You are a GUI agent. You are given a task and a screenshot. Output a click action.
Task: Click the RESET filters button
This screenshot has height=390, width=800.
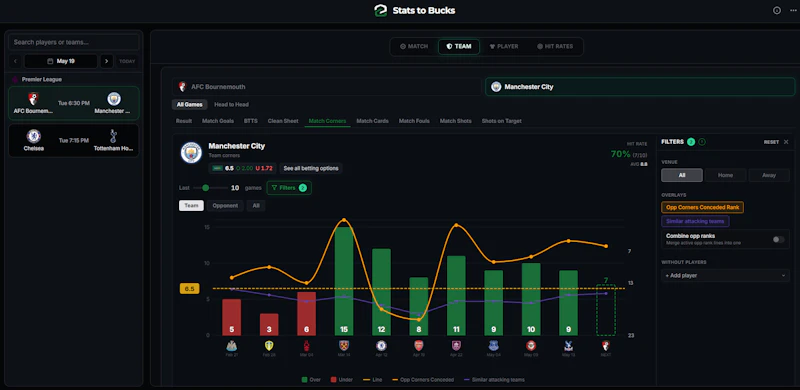click(x=771, y=142)
